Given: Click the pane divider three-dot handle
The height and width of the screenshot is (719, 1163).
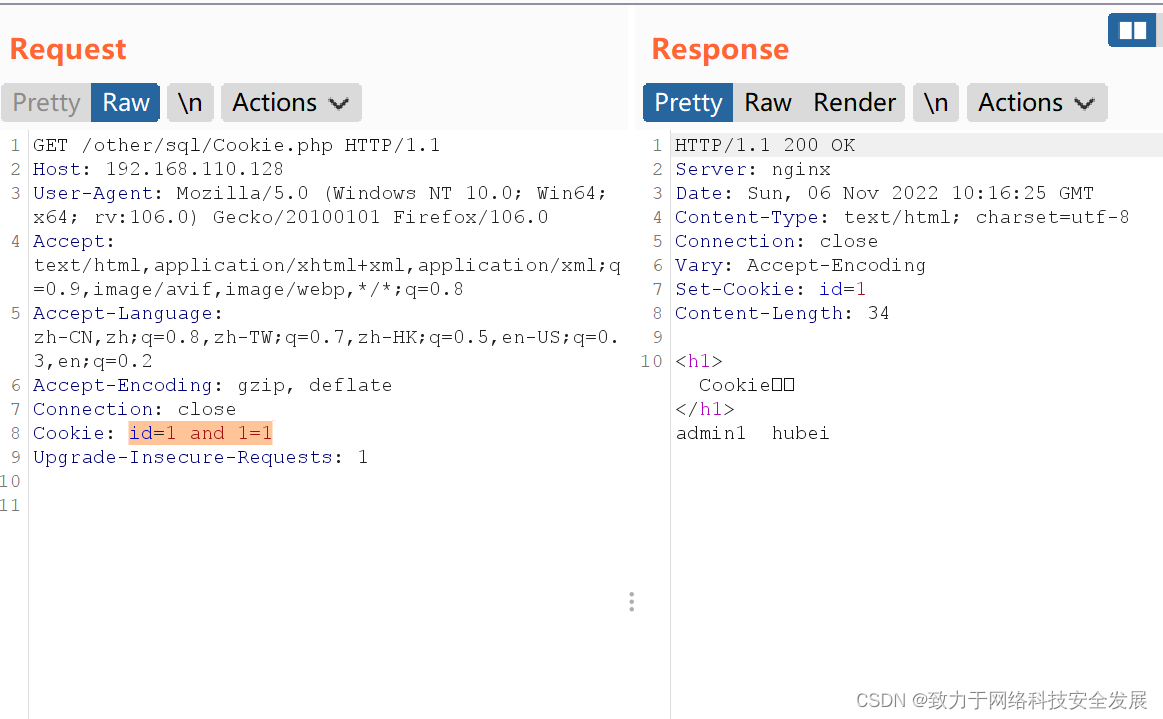Looking at the screenshot, I should (631, 602).
